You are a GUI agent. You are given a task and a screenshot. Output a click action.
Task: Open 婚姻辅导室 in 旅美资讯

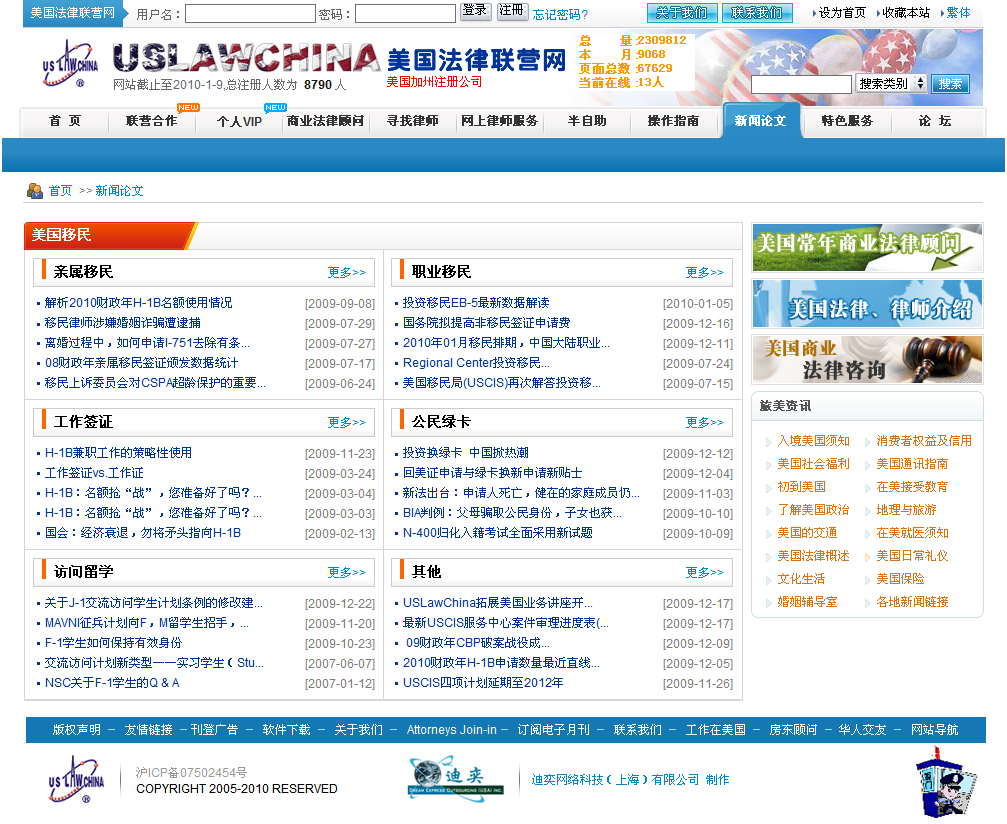(807, 602)
